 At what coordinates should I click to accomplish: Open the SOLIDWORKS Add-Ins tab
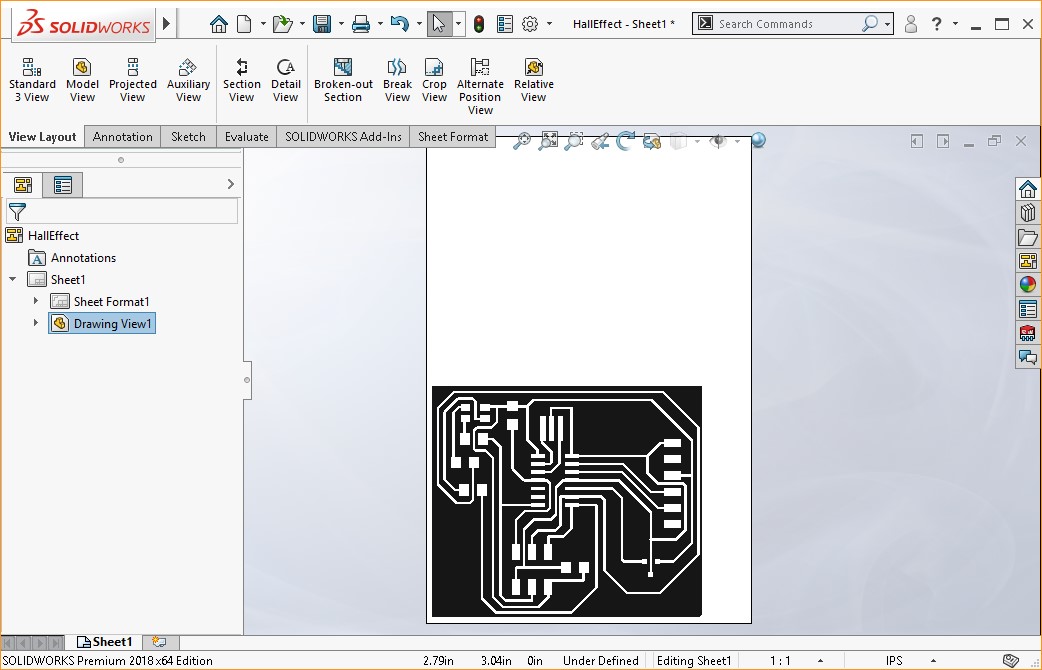pos(344,137)
